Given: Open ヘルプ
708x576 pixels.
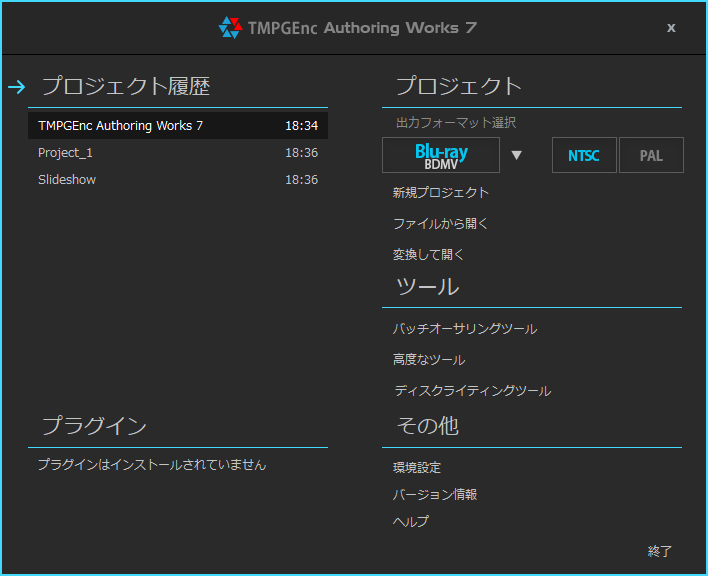Looking at the screenshot, I should [410, 521].
